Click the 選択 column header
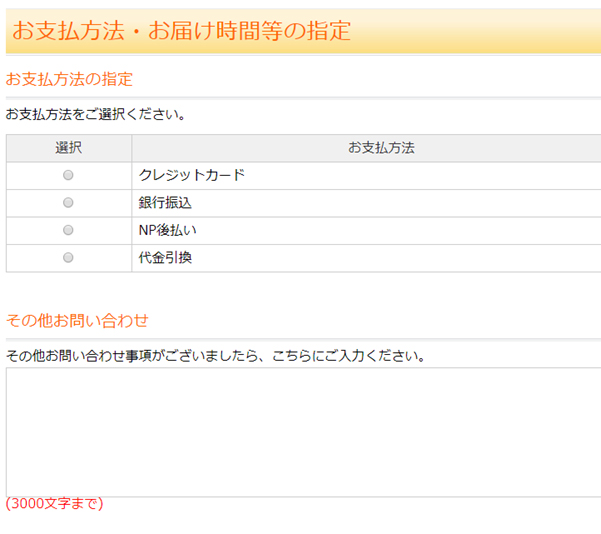601x534 pixels. (x=68, y=148)
